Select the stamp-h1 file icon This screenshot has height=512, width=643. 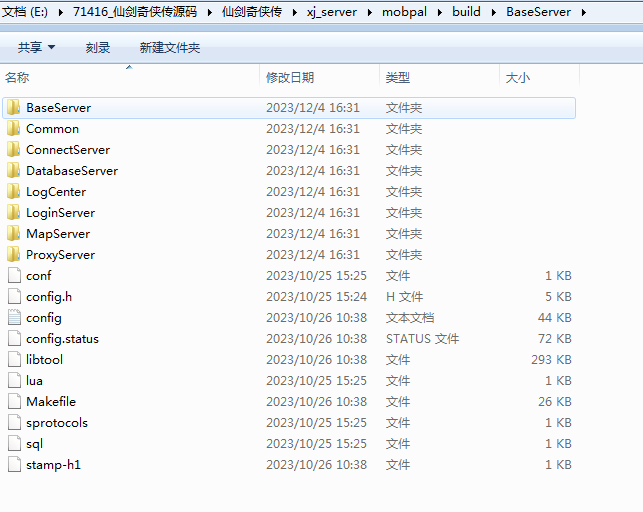(13, 464)
